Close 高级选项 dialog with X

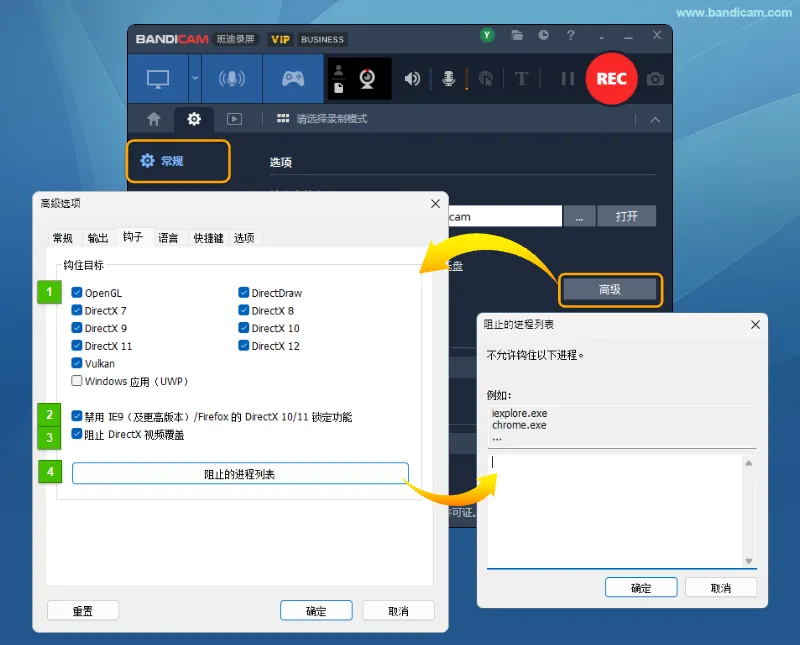435,204
